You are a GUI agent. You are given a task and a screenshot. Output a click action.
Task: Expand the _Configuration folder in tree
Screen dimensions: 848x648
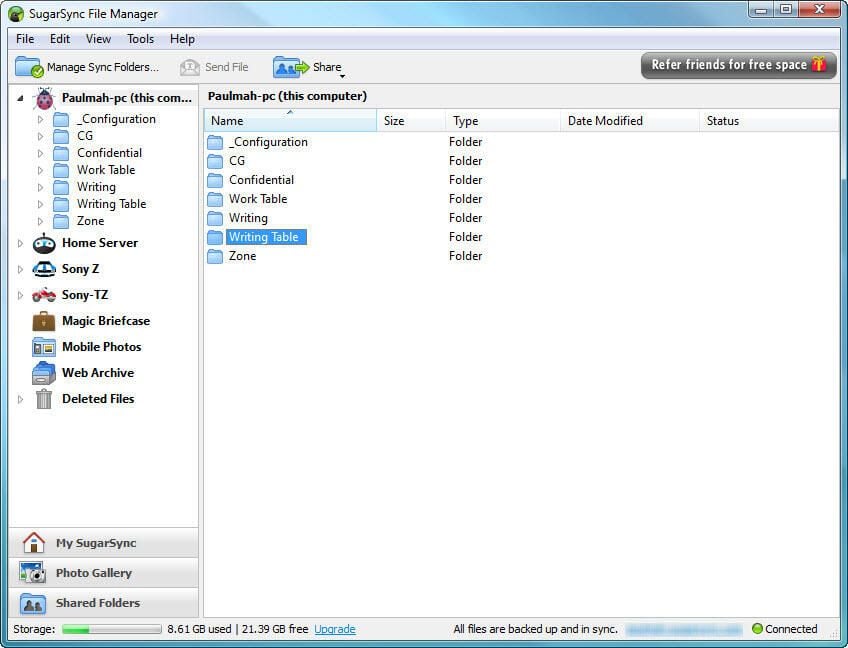(40, 119)
